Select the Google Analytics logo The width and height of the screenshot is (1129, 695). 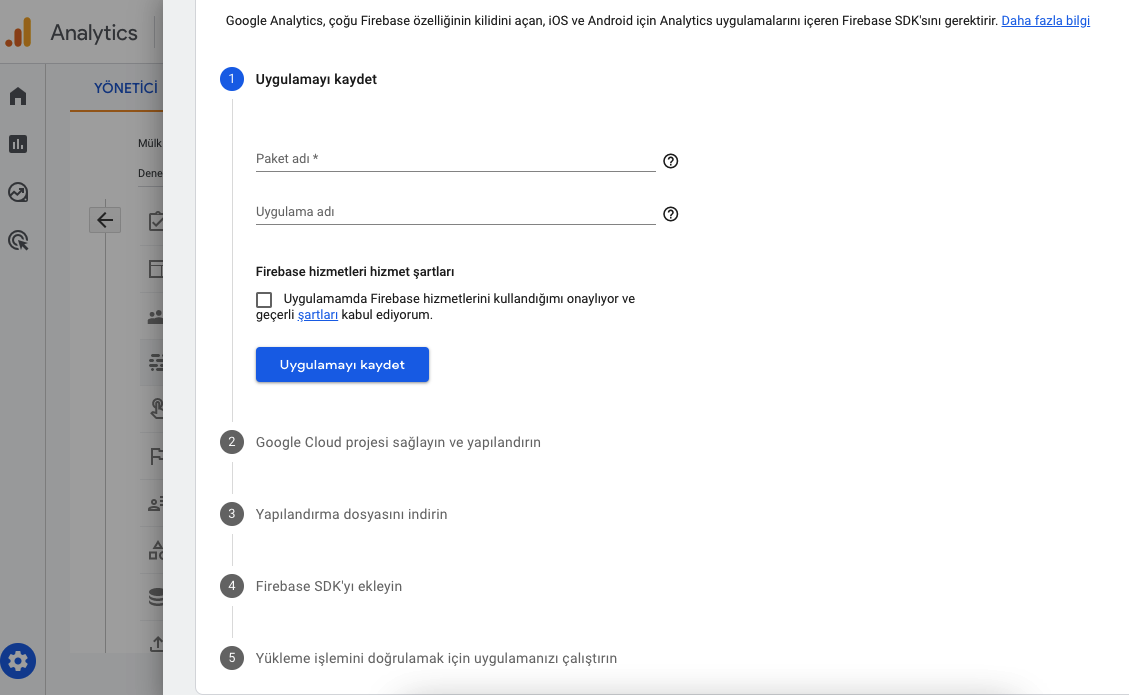click(x=18, y=32)
